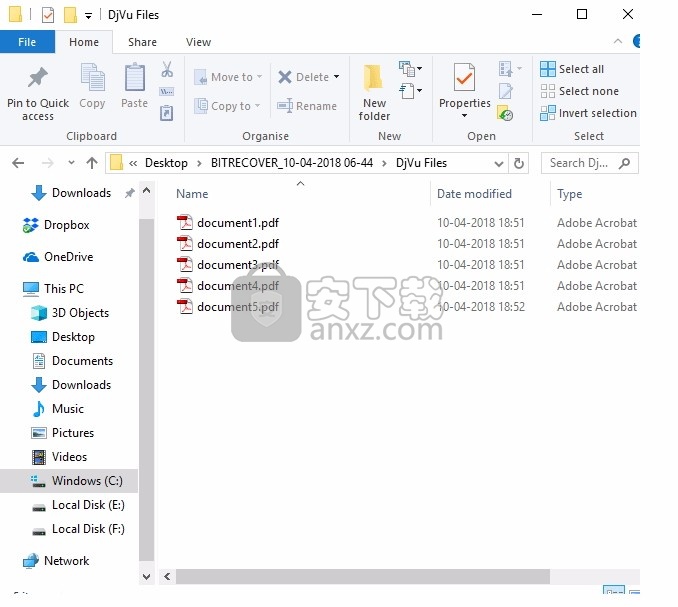Click the Open dropdown icon in ribbon
678x607 pixels.
click(x=510, y=69)
